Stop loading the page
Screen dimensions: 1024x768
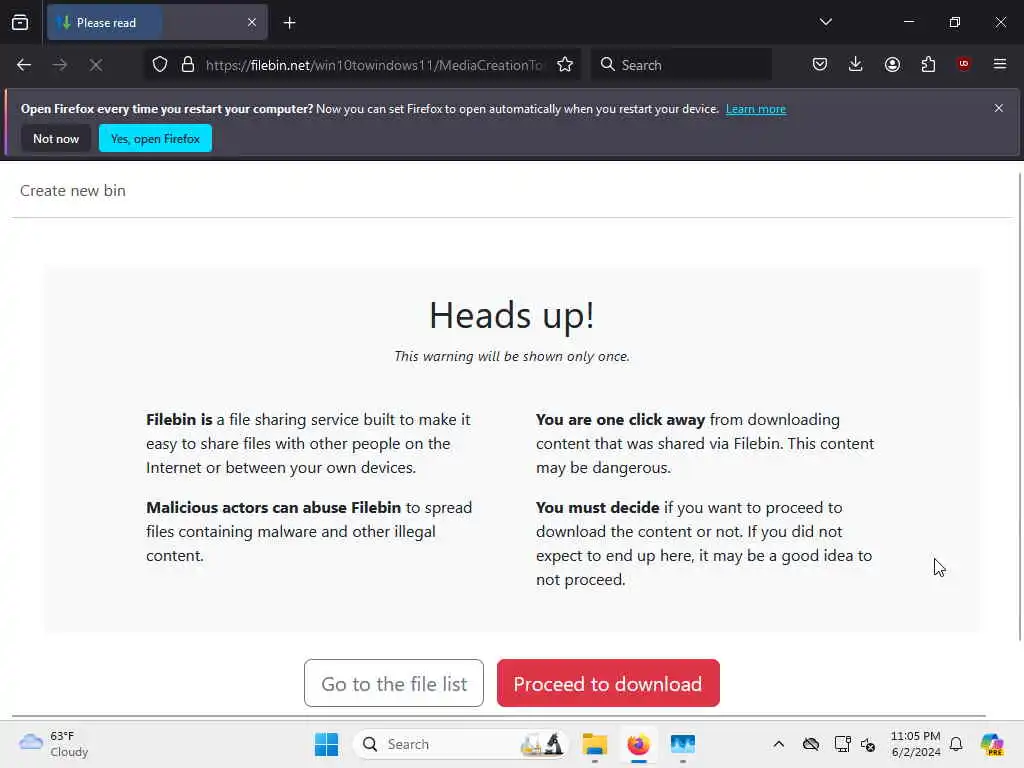(96, 65)
